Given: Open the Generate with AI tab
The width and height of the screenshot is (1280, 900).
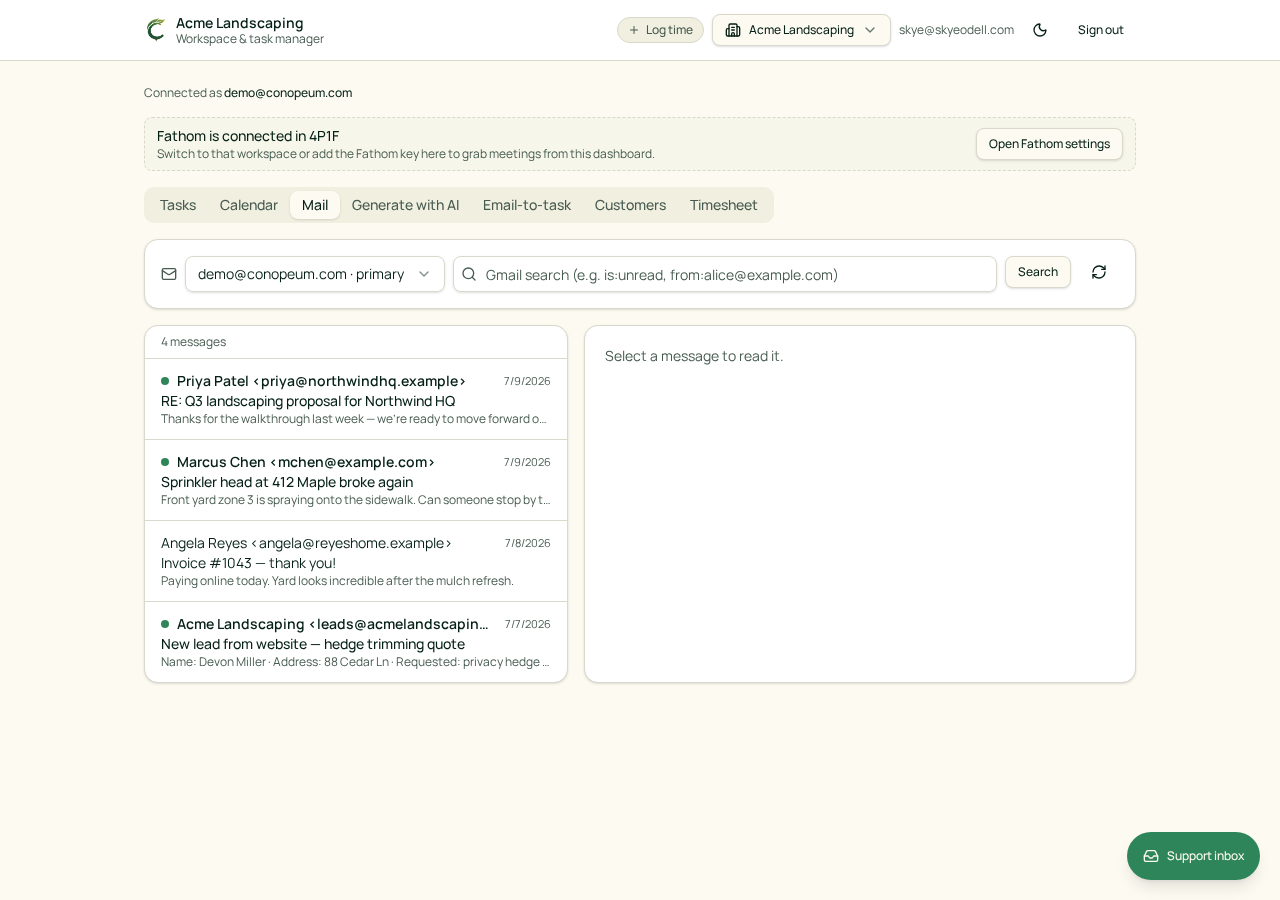Looking at the screenshot, I should 405,205.
